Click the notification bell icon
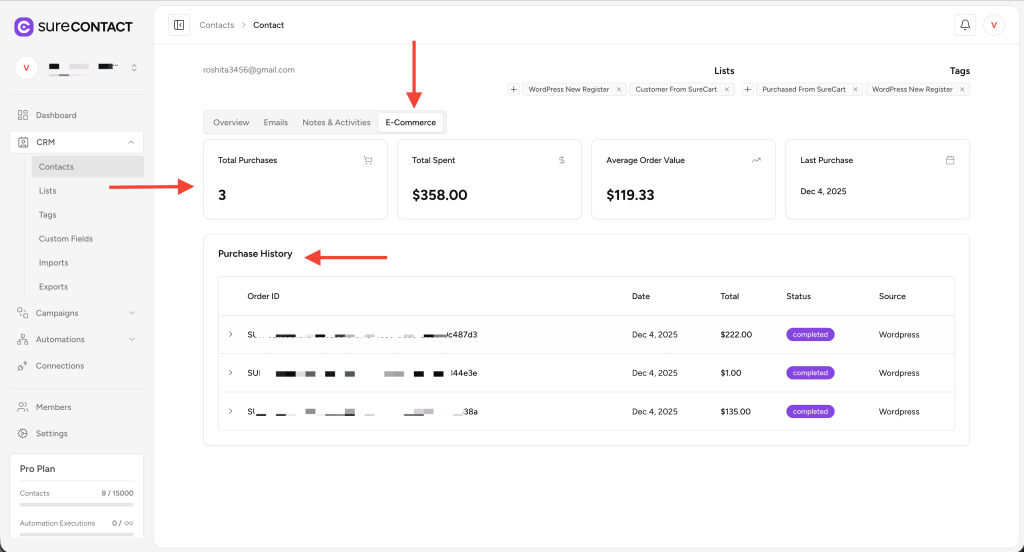The image size is (1024, 552). click(965, 25)
